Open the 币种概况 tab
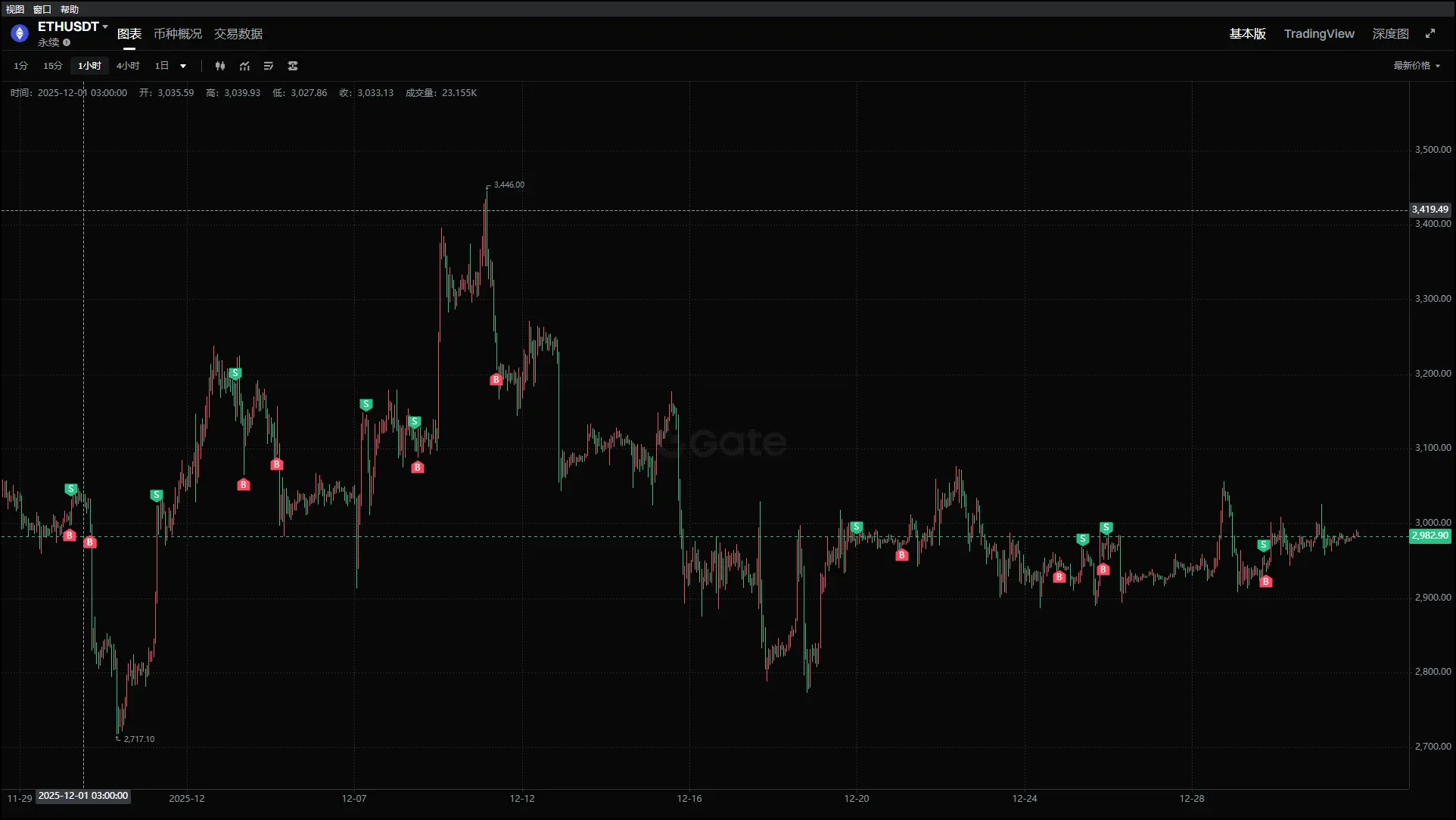Screen dimensions: 1456x820 (178, 34)
